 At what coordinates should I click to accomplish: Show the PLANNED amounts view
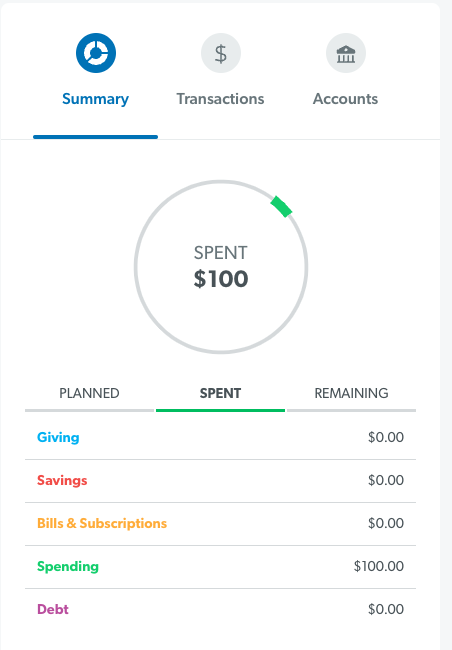coord(89,393)
